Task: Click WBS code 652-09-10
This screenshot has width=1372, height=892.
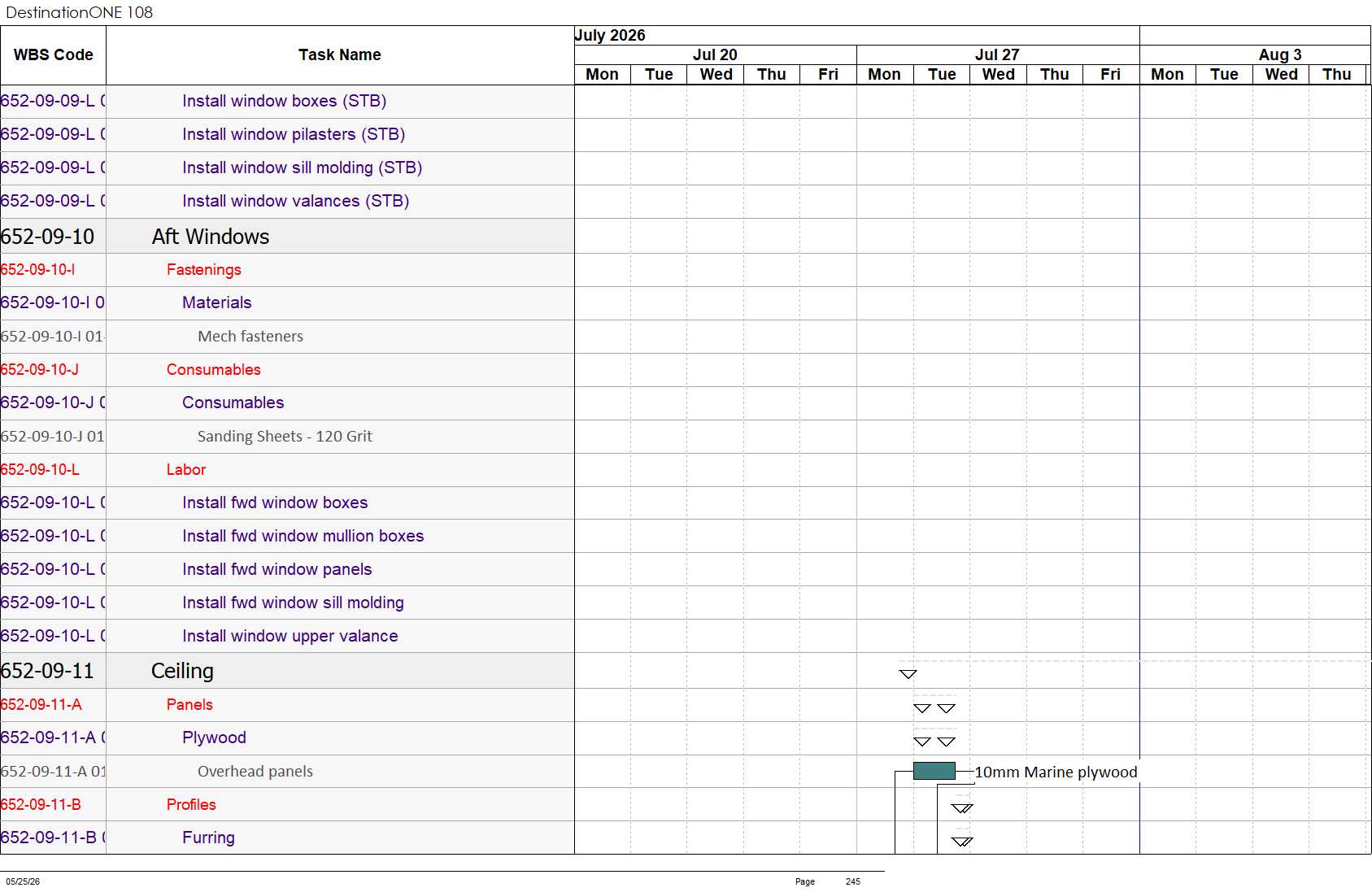Action: coord(48,237)
